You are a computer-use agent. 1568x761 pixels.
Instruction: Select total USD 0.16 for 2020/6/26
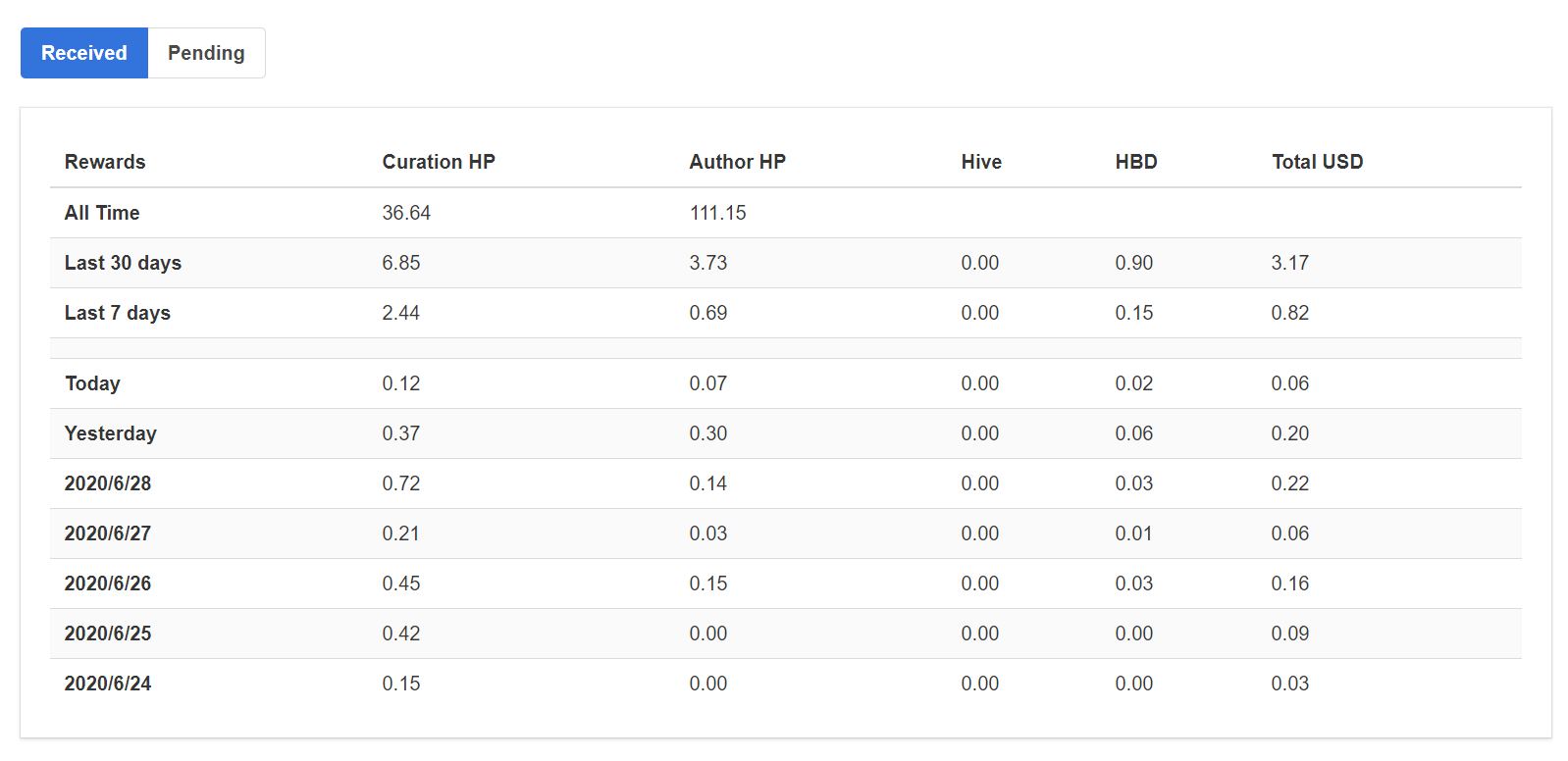(x=1290, y=583)
